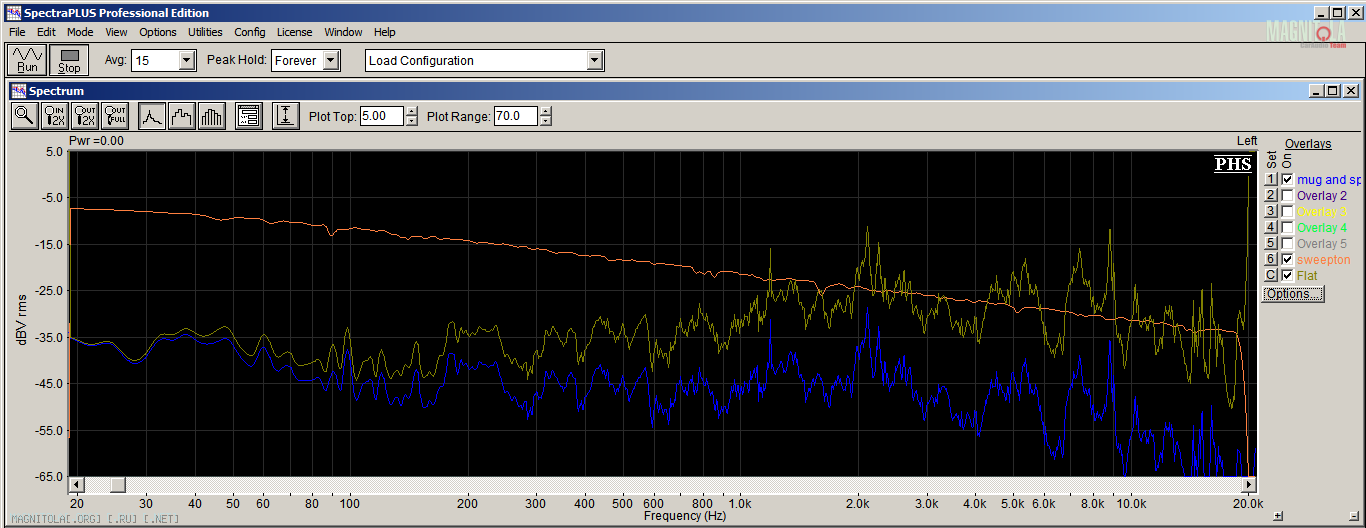Image resolution: width=1366 pixels, height=528 pixels.
Task: Open the Utilities menu
Action: [205, 32]
